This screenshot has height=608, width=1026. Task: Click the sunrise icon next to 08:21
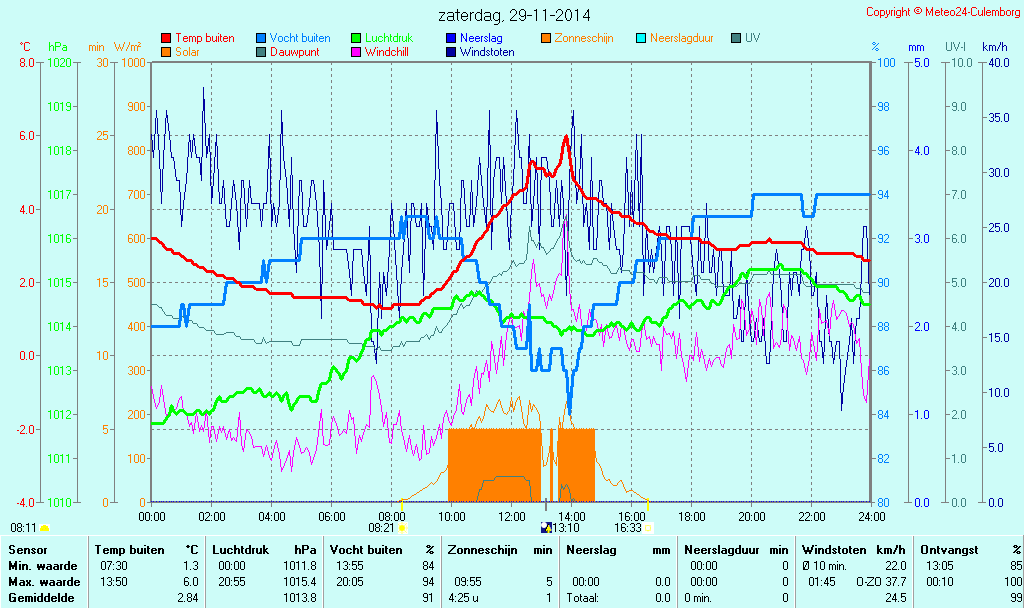pos(402,528)
